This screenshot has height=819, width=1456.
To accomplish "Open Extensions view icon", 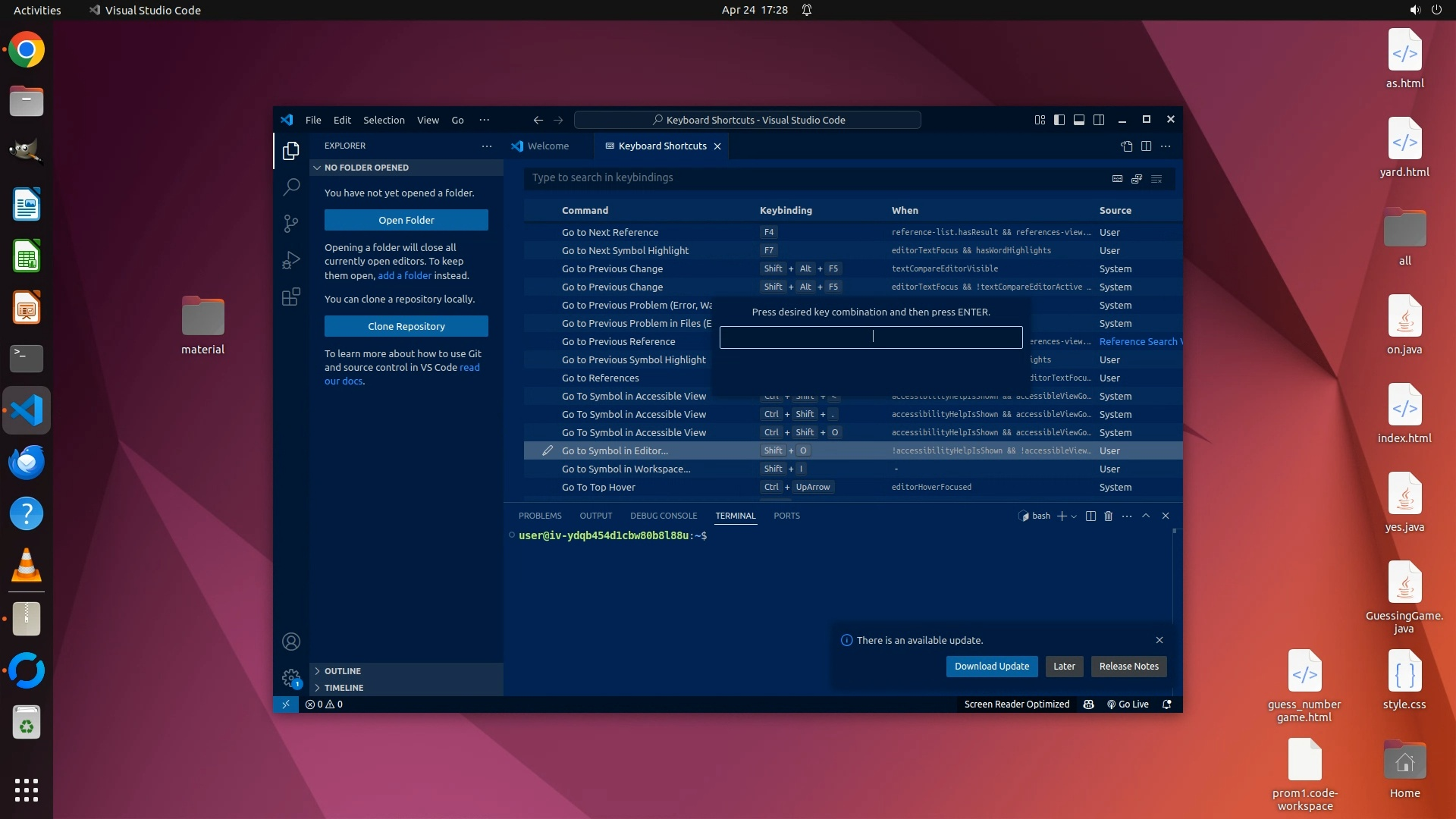I will [x=291, y=297].
